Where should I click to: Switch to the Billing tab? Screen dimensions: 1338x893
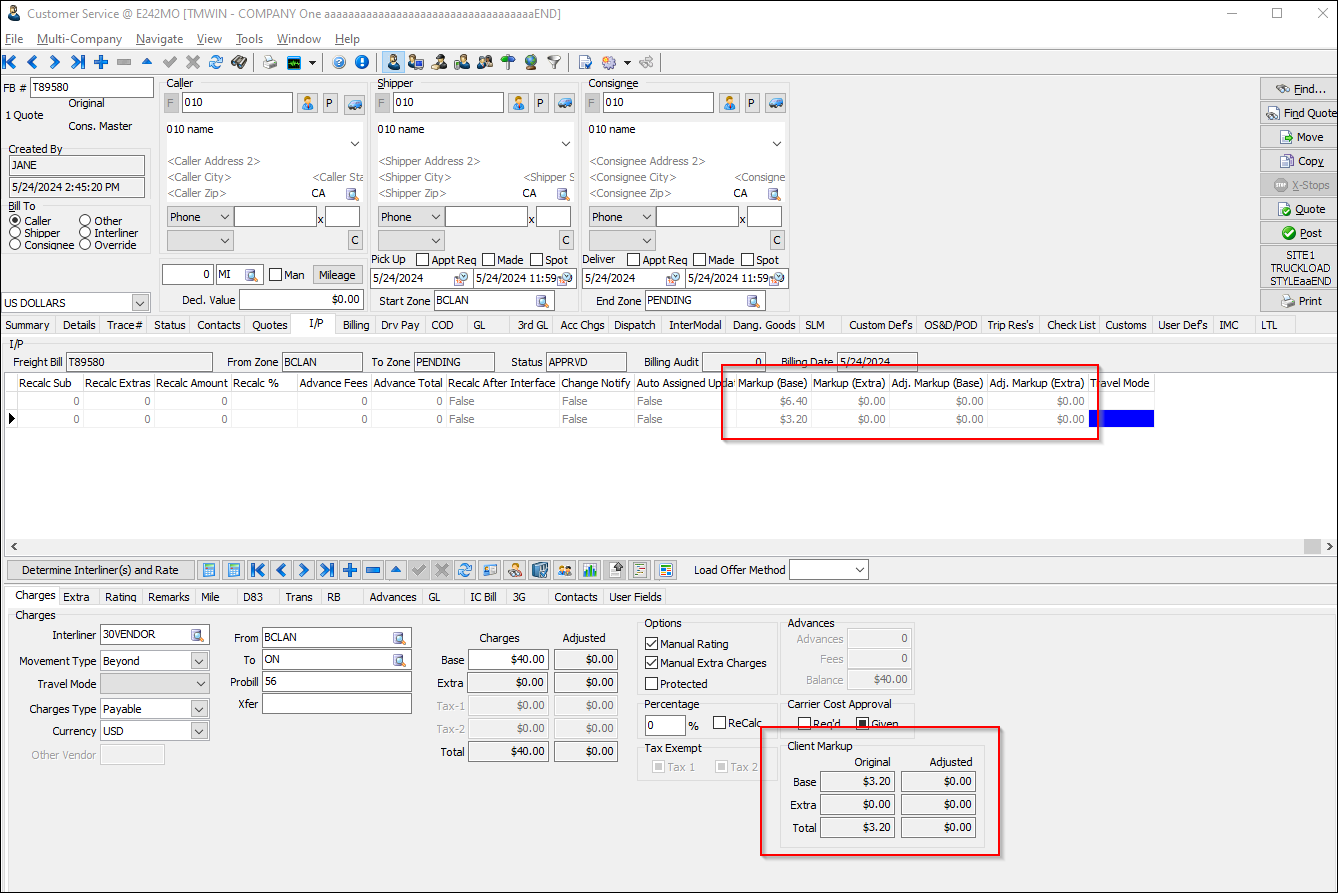[x=356, y=325]
